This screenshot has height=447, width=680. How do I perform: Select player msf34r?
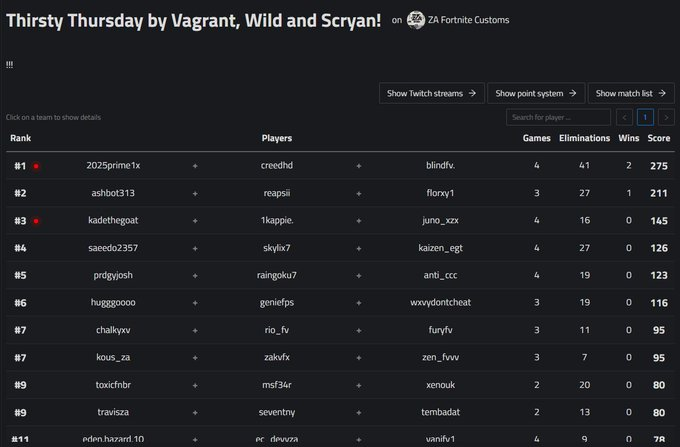(x=277, y=385)
